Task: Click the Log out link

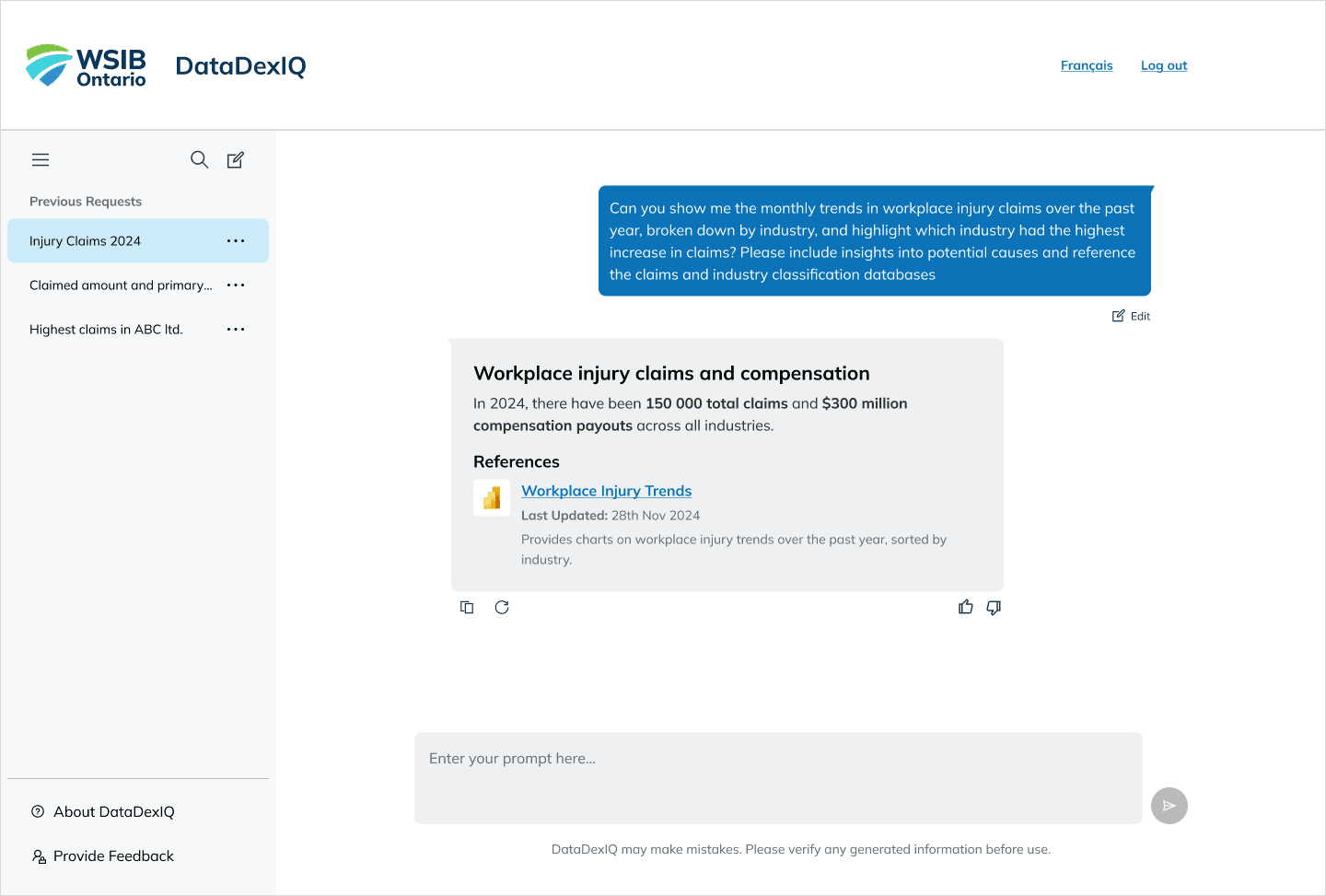Action: [x=1164, y=65]
